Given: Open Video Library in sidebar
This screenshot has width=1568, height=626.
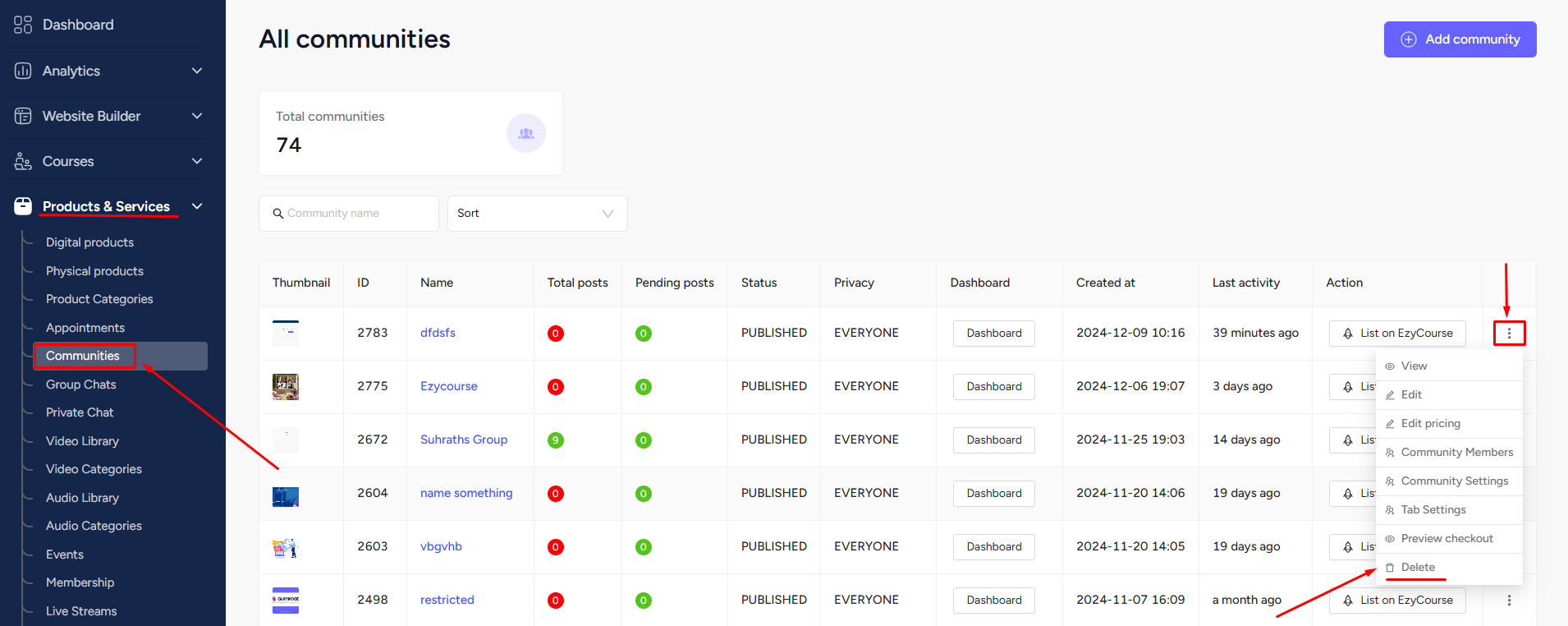Looking at the screenshot, I should [x=82, y=441].
